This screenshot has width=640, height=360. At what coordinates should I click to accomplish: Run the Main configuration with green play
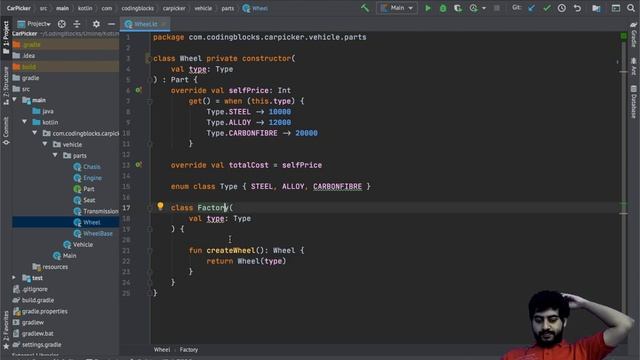pos(427,8)
